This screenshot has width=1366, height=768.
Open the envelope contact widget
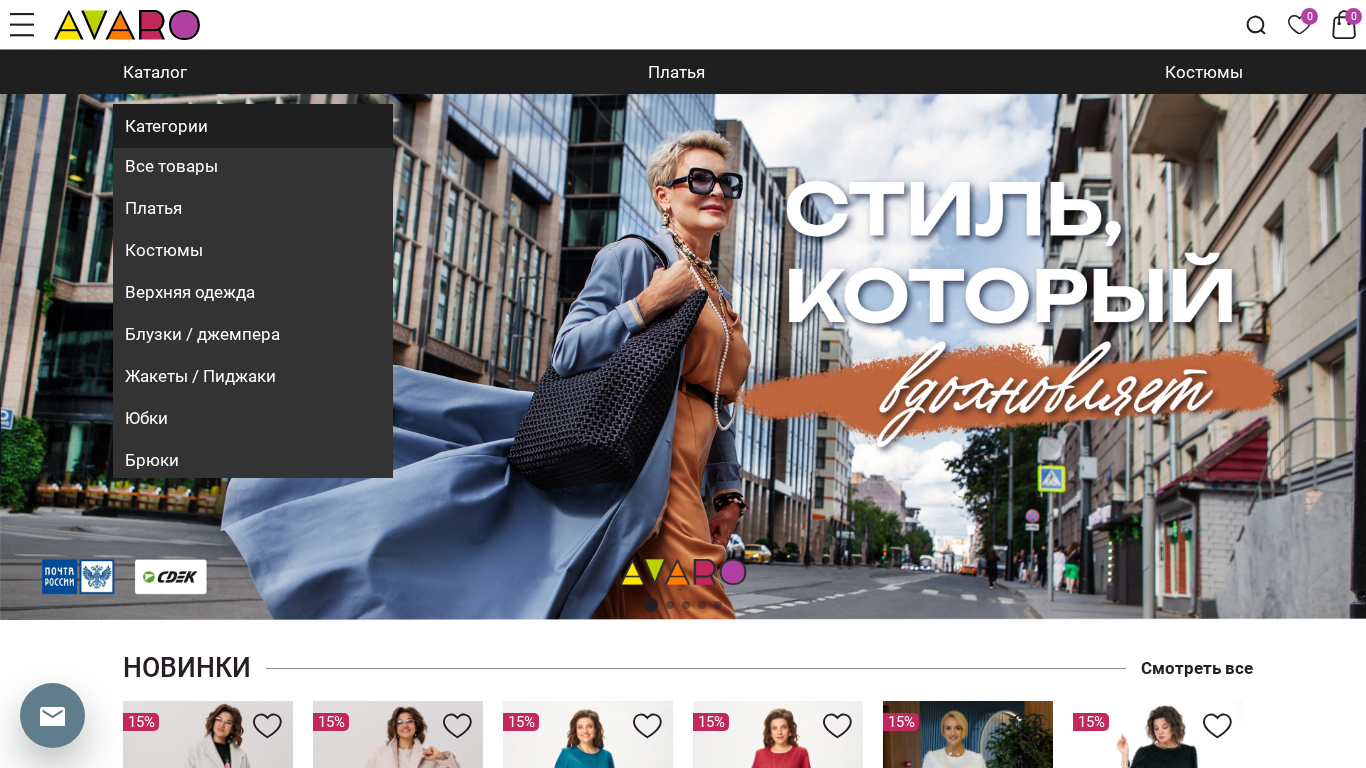click(x=52, y=716)
